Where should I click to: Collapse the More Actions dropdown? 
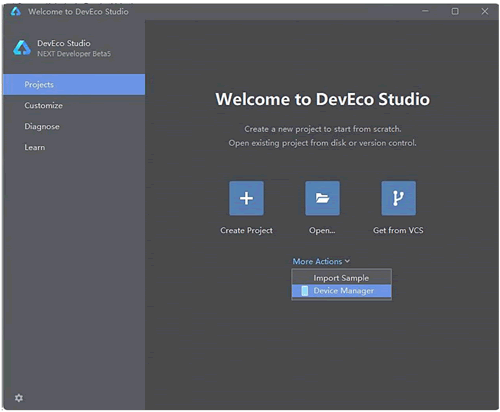pos(321,261)
